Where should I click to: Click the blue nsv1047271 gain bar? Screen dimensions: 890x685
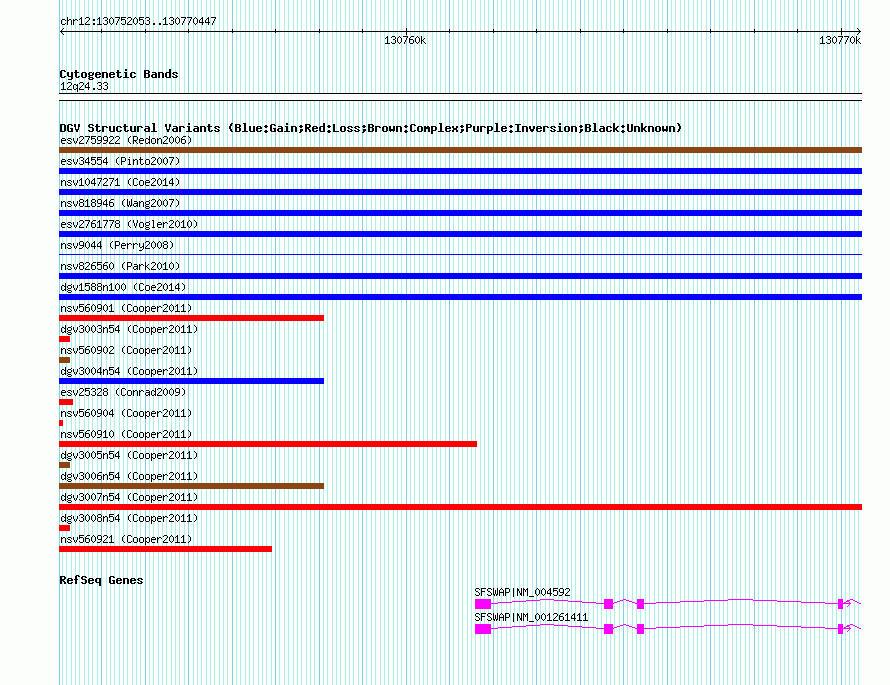click(x=460, y=192)
